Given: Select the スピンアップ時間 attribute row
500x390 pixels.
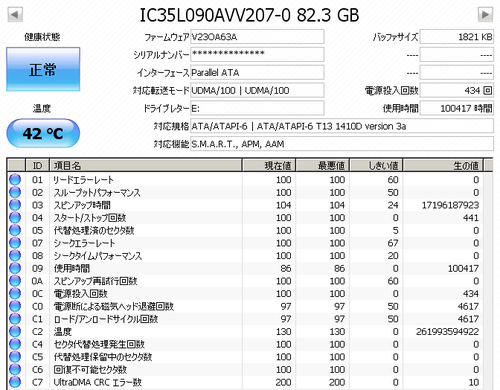Looking at the screenshot, I should 246,205.
